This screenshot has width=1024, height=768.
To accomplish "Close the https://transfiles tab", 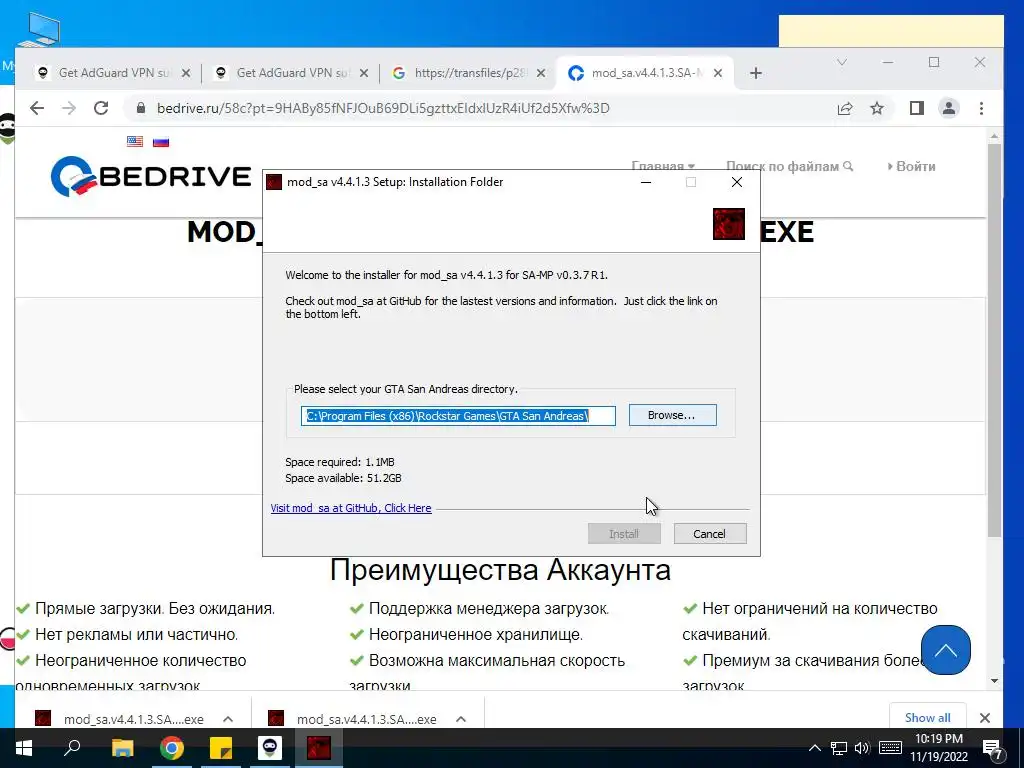I will pyautogui.click(x=541, y=73).
